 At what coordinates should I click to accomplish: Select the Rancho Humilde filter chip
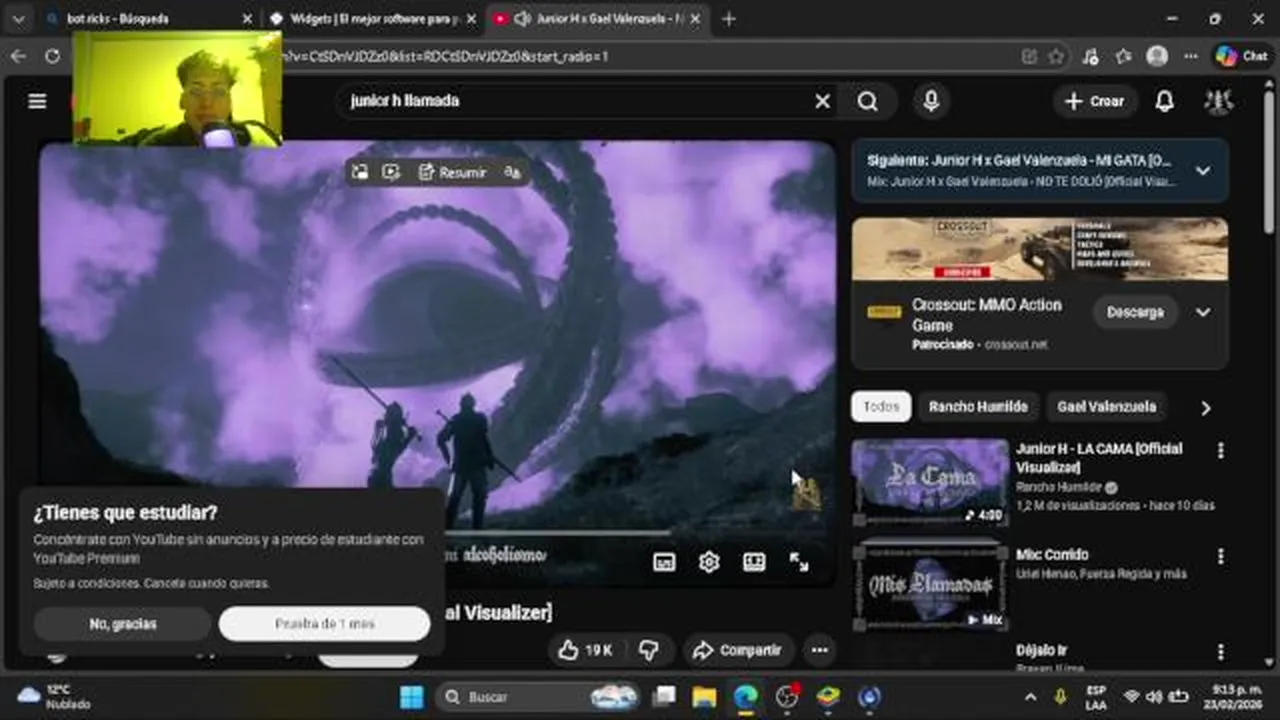[x=978, y=407]
